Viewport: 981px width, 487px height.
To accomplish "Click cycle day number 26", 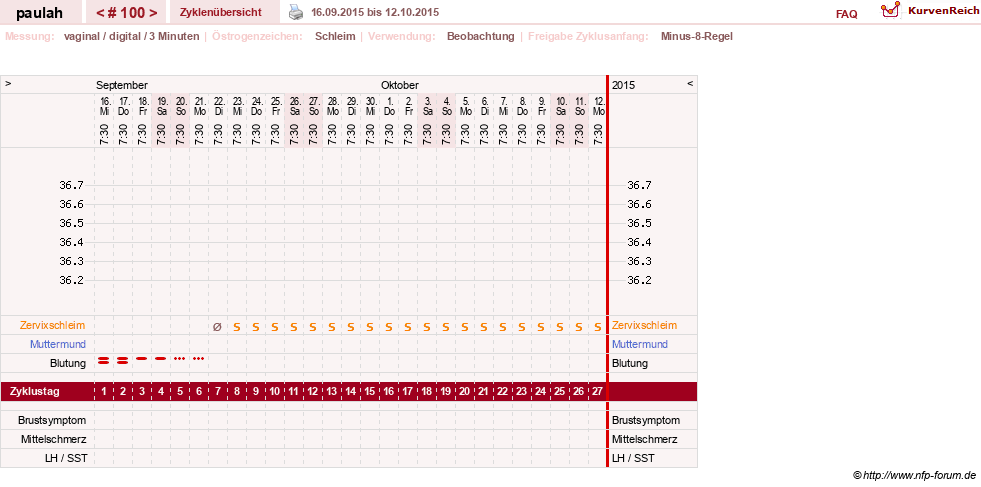I will pos(579,392).
